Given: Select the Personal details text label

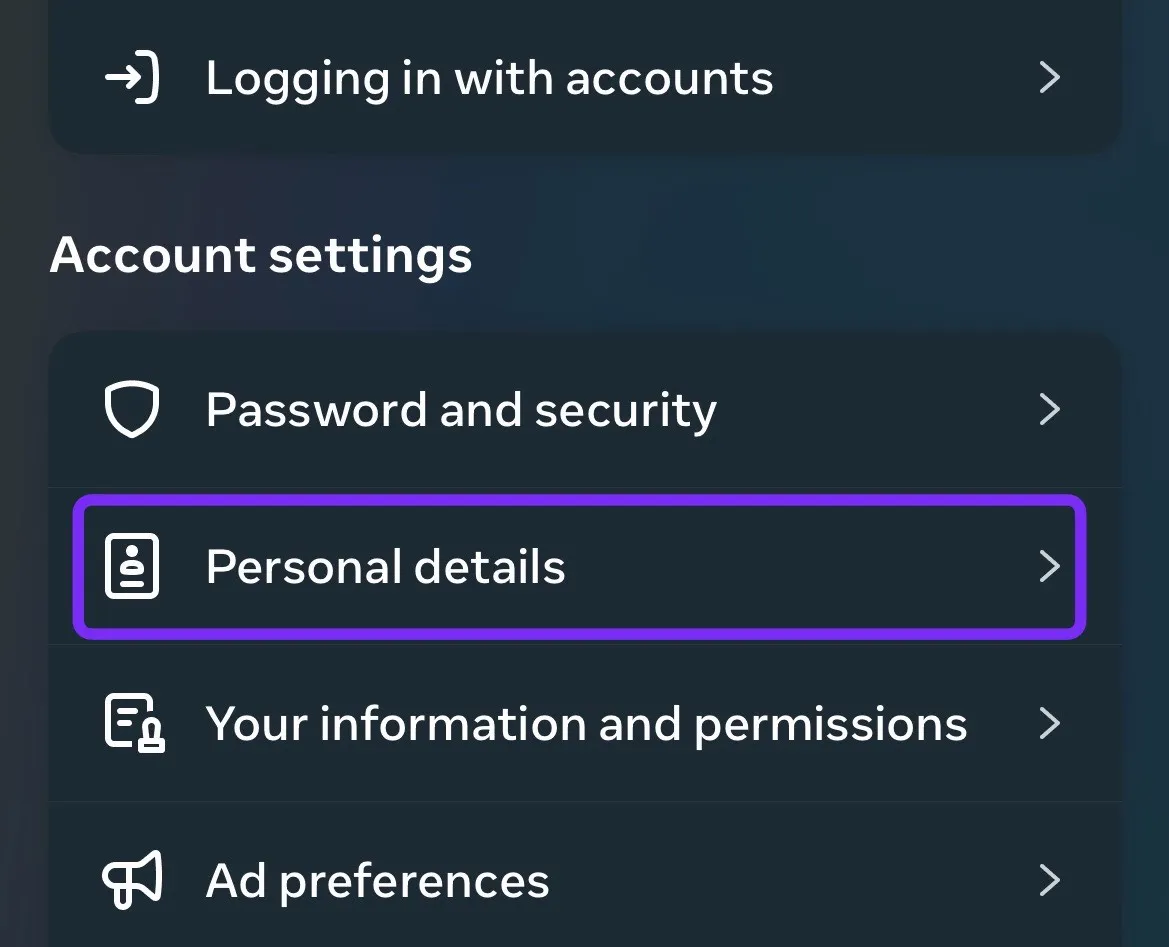Looking at the screenshot, I should [x=385, y=567].
